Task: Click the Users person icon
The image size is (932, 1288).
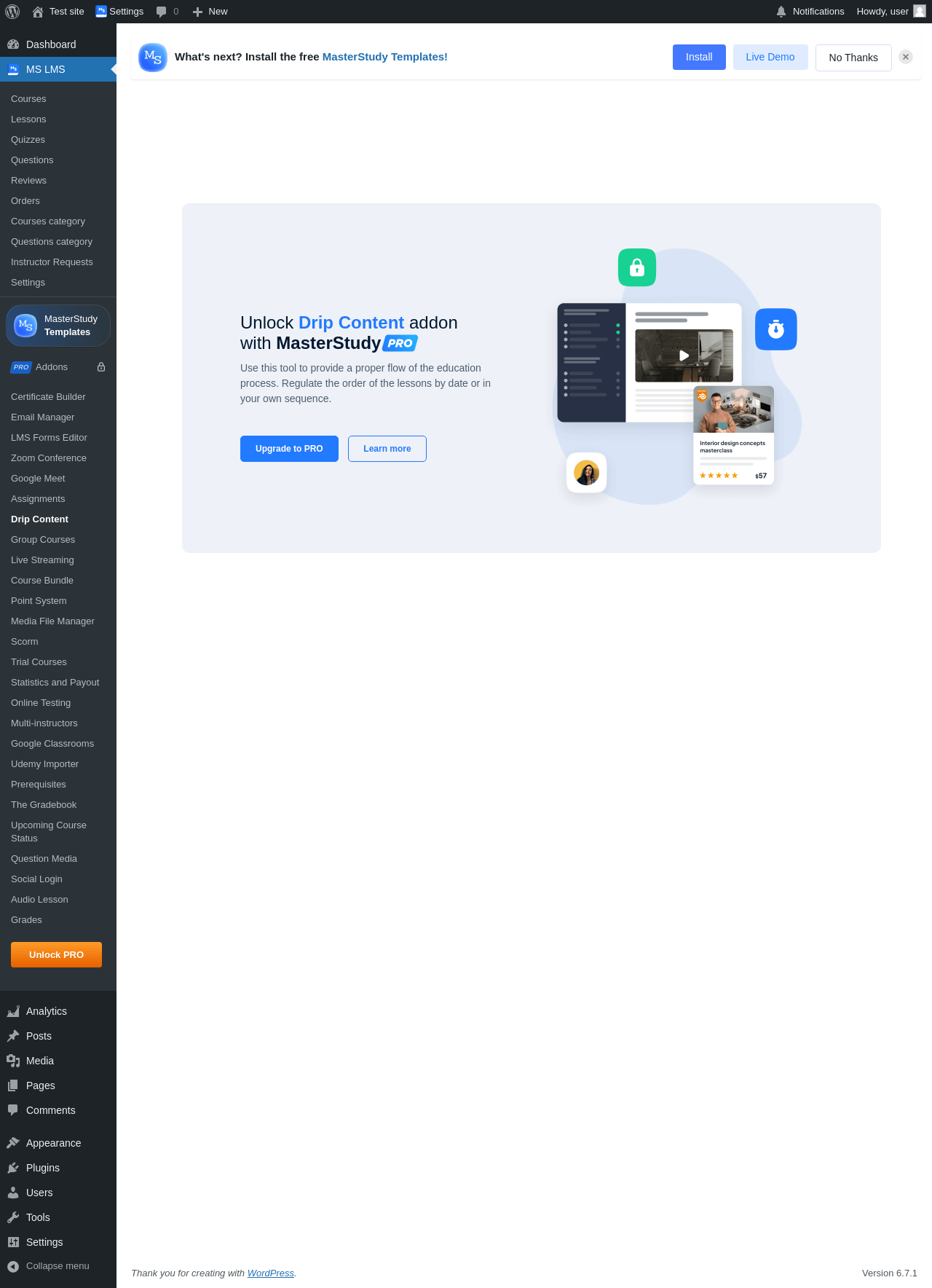Action: click(13, 1193)
